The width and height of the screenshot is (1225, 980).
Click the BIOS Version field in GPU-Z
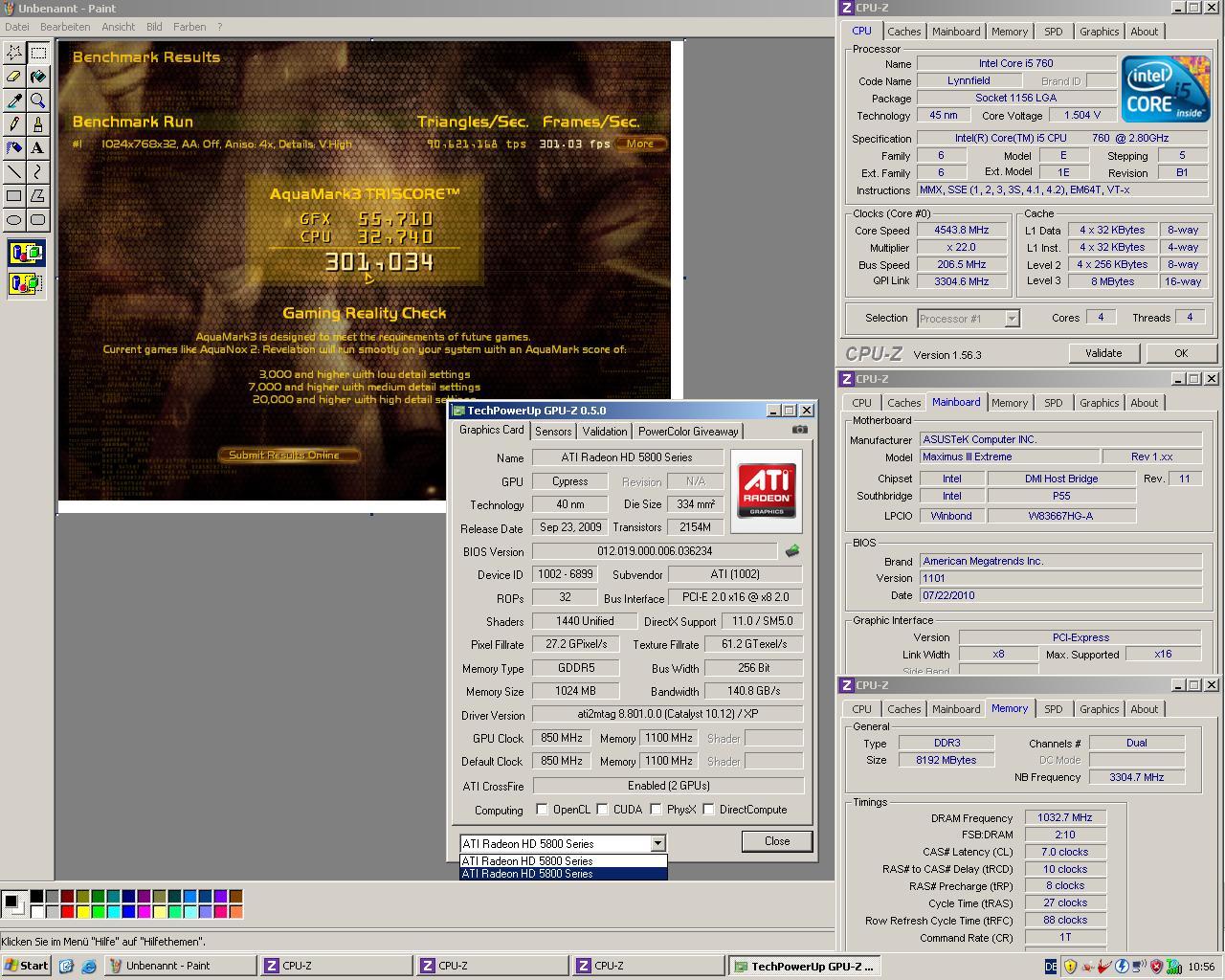pyautogui.click(x=655, y=551)
